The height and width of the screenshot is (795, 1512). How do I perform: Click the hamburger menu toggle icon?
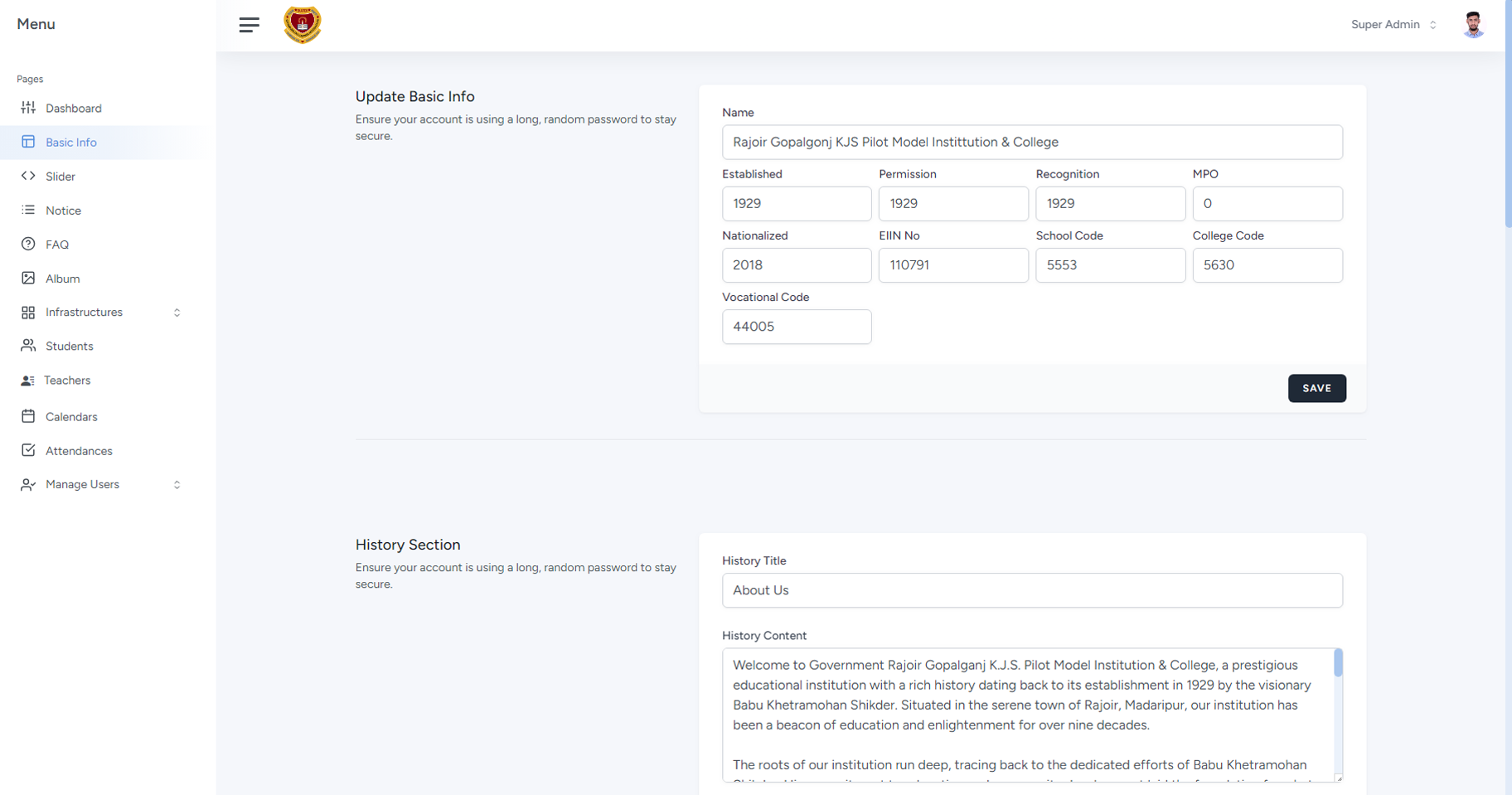[x=249, y=25]
